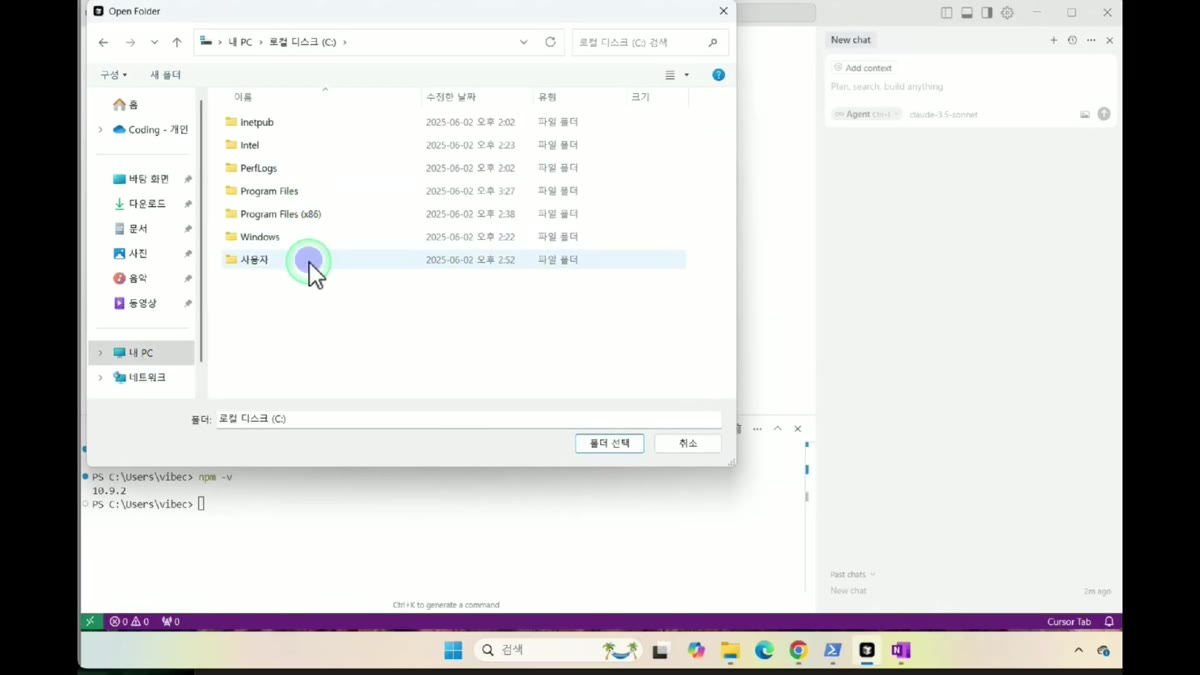The width and height of the screenshot is (1200, 675).
Task: Select the Inetpub folder
Action: tap(454, 122)
